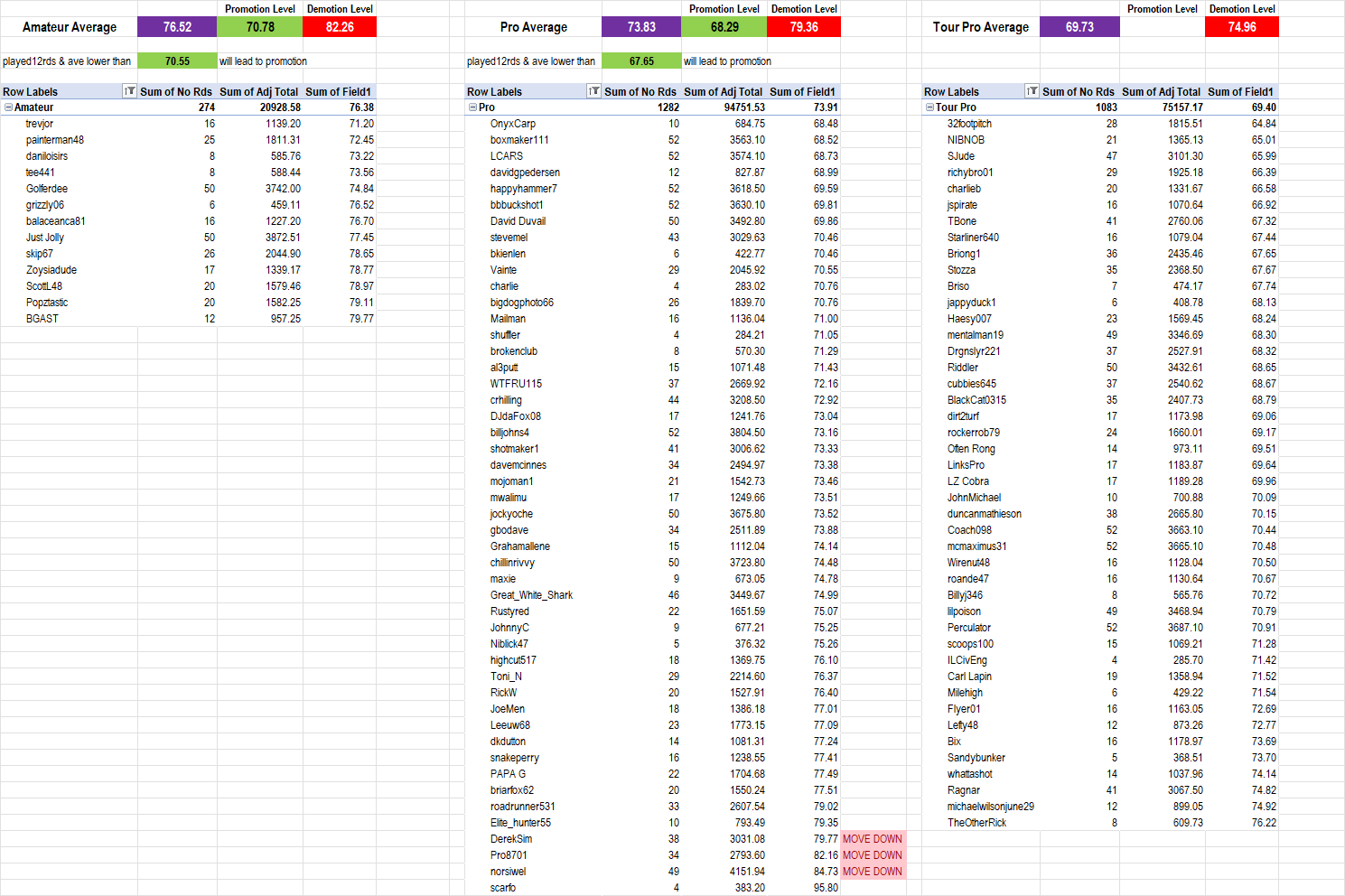Select the Sum of Adj Total header in Amateur table
This screenshot has height=896, width=1345.
tap(258, 91)
